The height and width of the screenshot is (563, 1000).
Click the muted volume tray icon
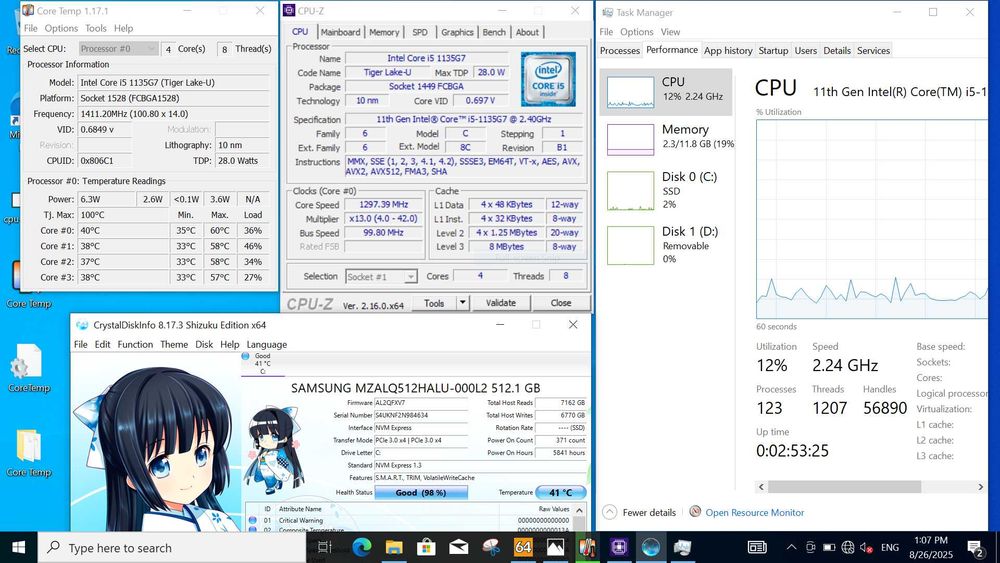point(866,547)
